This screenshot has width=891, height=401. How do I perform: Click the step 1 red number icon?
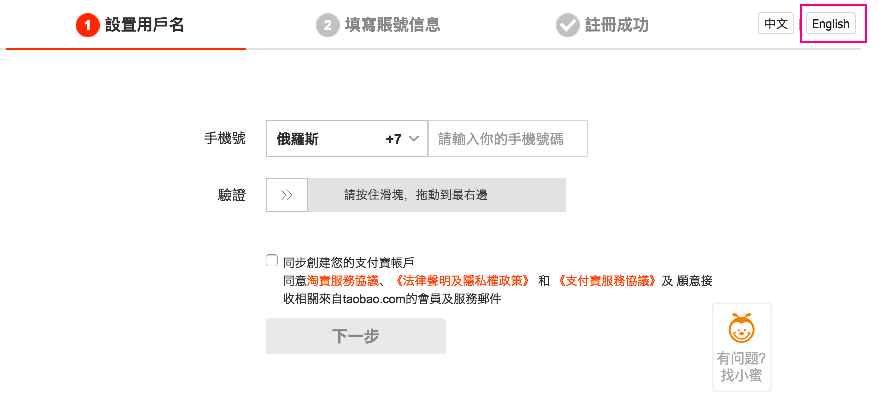click(x=88, y=25)
